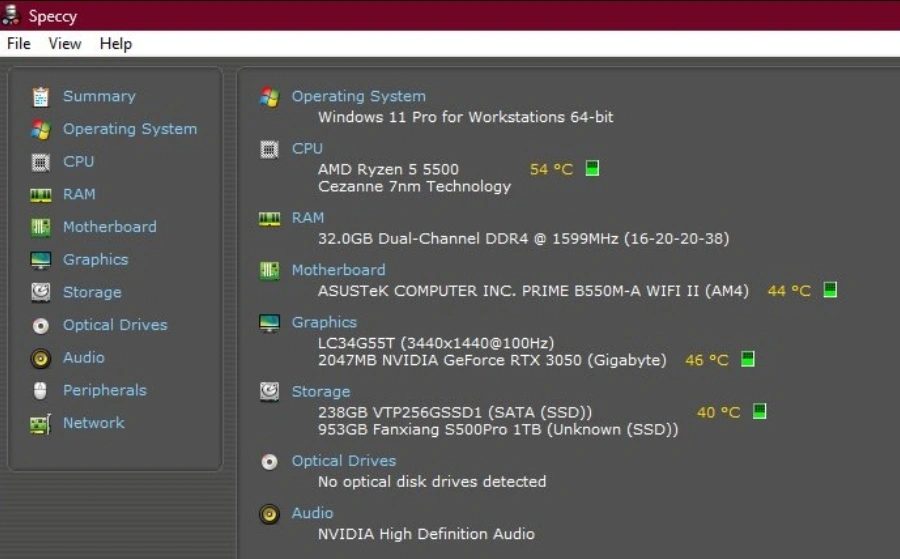The height and width of the screenshot is (559, 900).
Task: Click 'NVIDIA GeForce RTX 3050 (Gigabyte)' line
Action: click(x=492, y=360)
